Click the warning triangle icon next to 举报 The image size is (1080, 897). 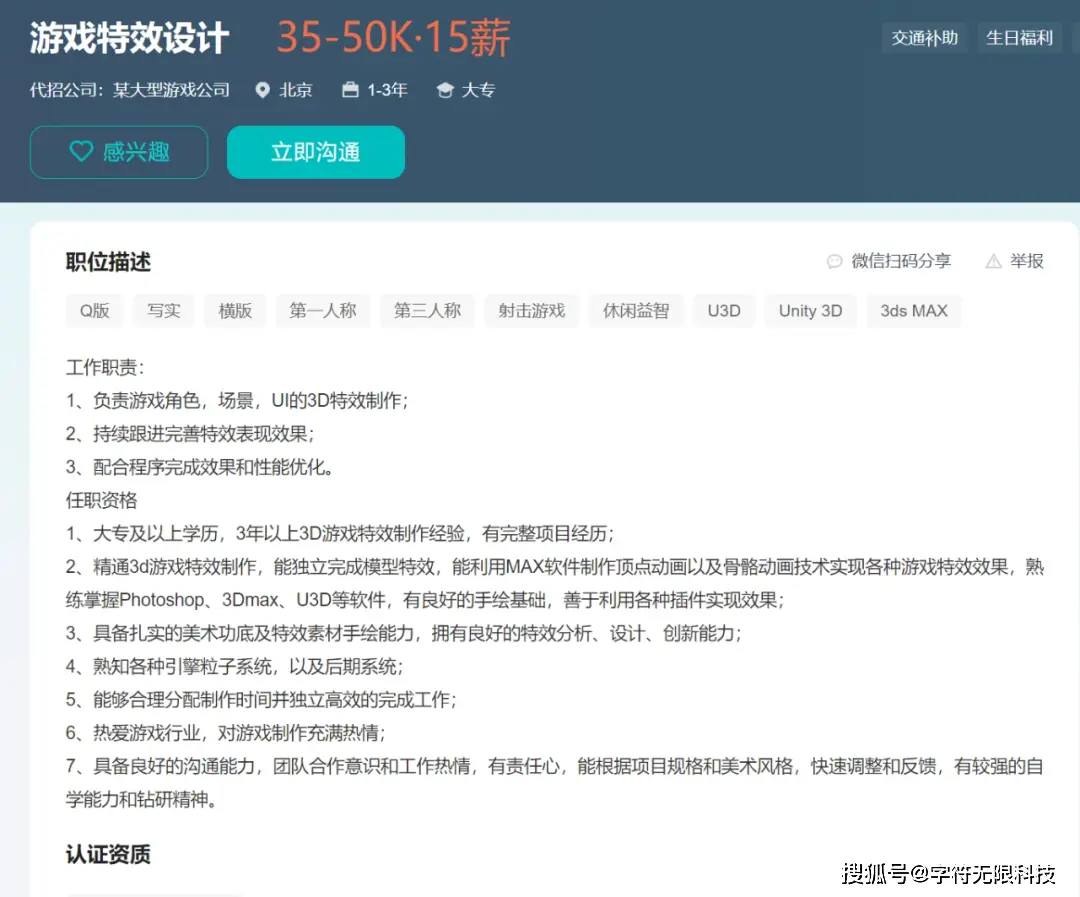click(x=993, y=261)
